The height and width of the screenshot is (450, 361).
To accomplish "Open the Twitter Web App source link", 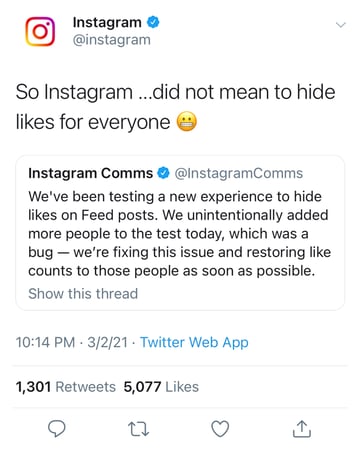I will (x=194, y=342).
